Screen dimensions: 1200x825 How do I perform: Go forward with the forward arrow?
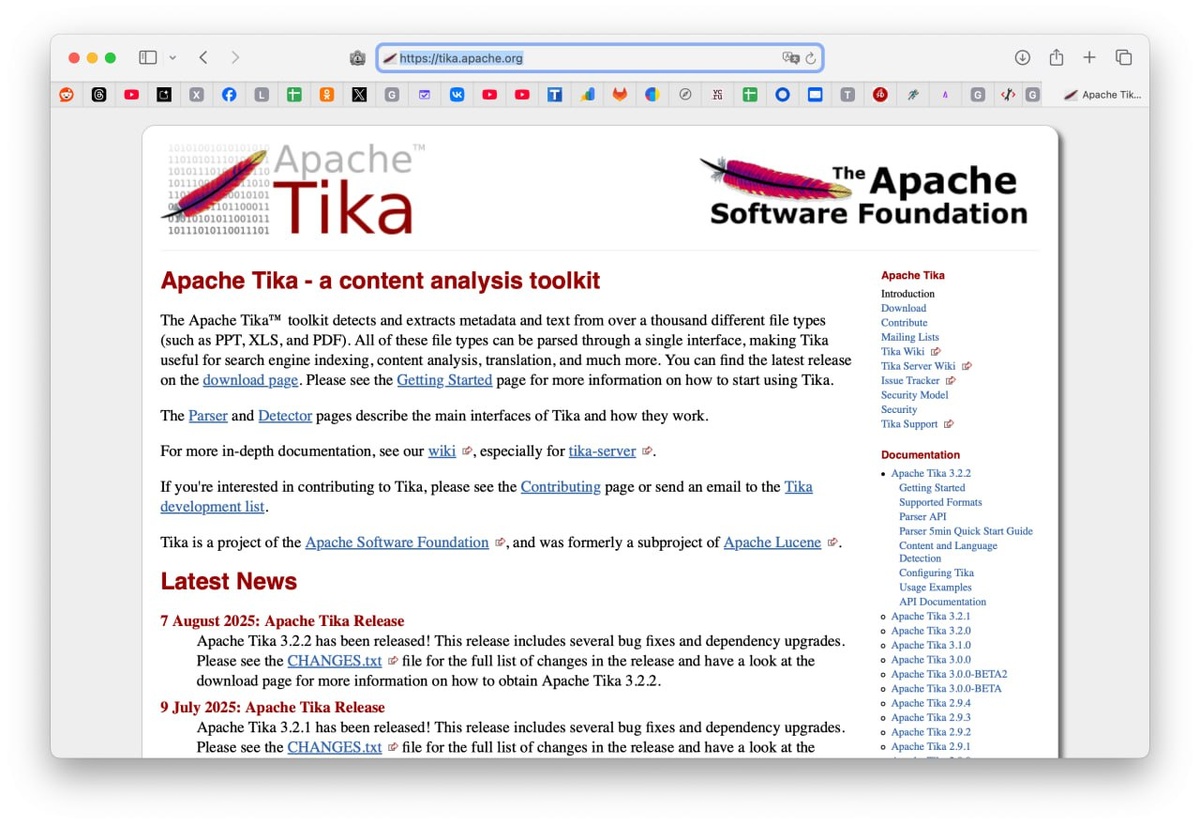pos(235,58)
